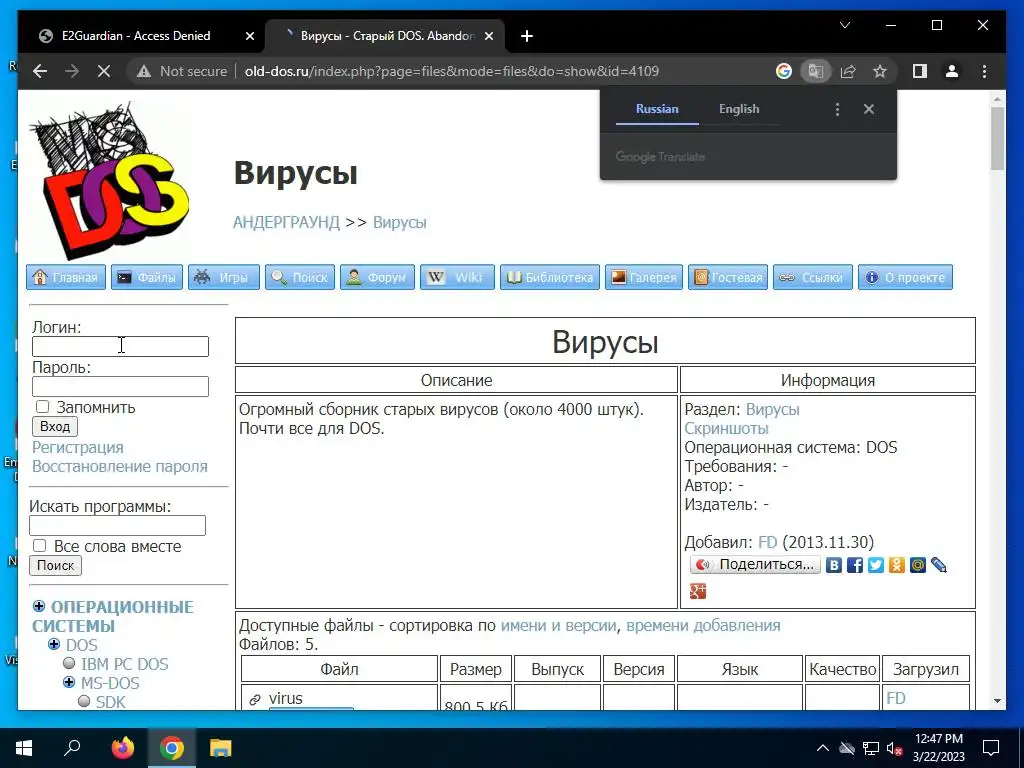Screen dimensions: 1024x768
Task: Open АНДЕРГРАУНД breadcrumb link
Action: (x=286, y=222)
